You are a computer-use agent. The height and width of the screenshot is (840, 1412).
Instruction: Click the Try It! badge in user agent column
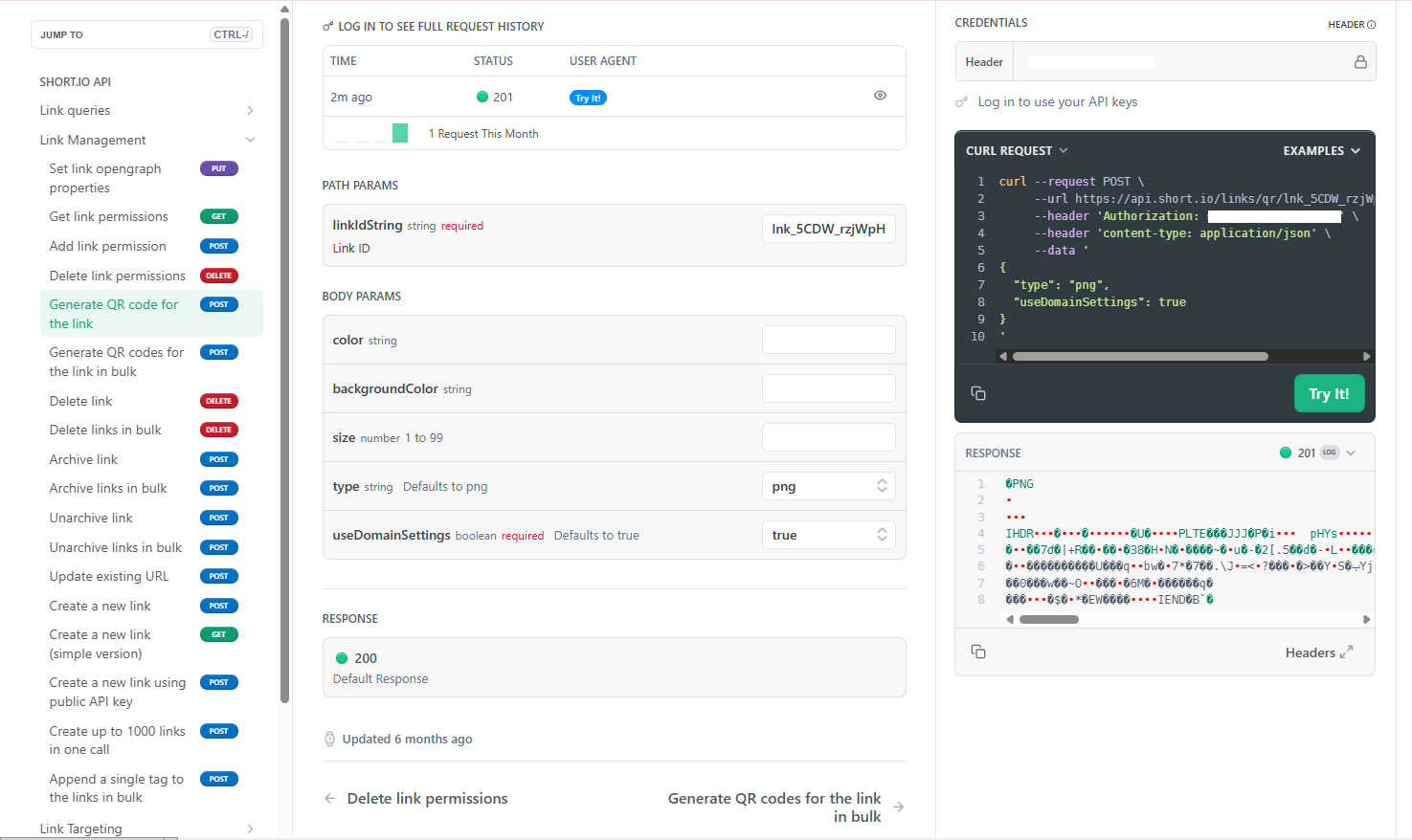click(588, 98)
